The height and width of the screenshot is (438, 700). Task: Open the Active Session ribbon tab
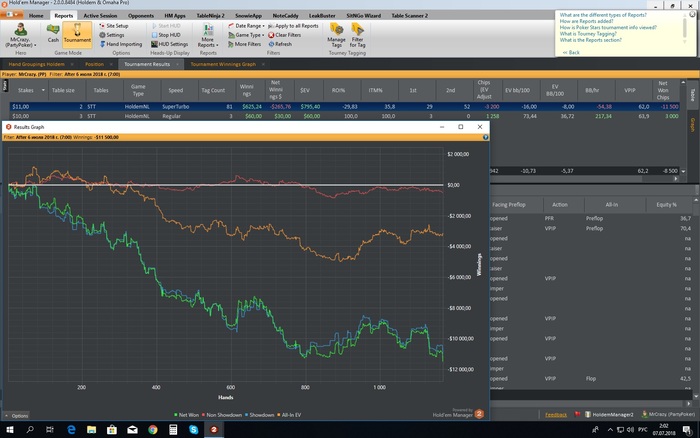coord(100,15)
